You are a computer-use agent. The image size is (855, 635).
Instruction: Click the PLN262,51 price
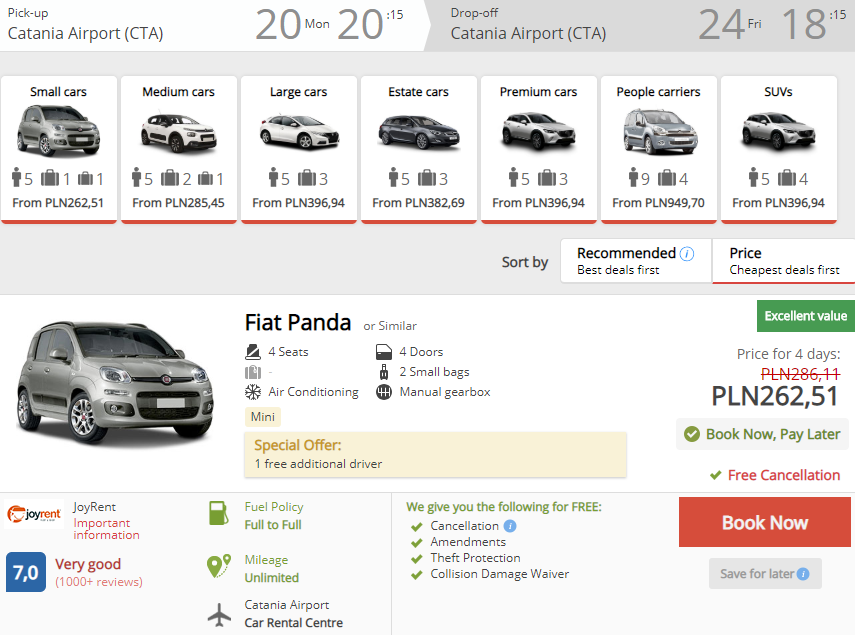pos(774,396)
